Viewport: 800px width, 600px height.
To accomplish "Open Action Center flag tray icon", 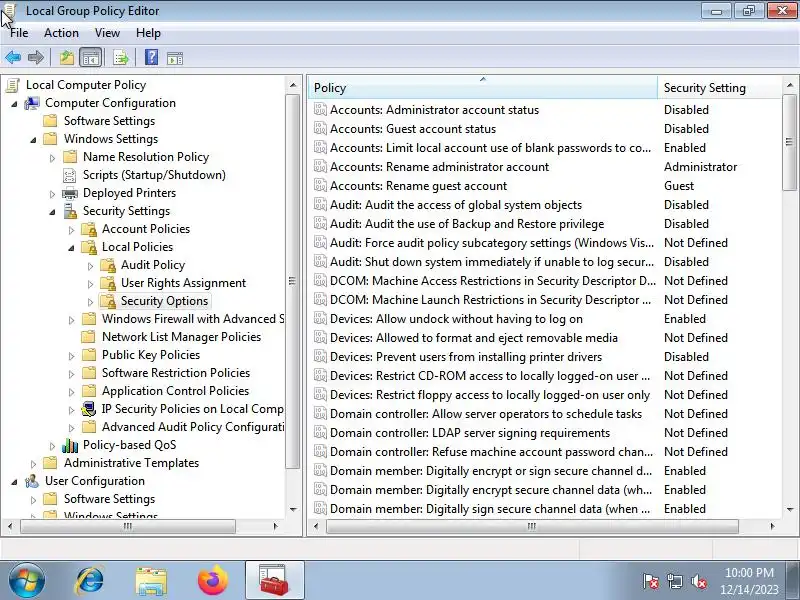I will (x=651, y=581).
